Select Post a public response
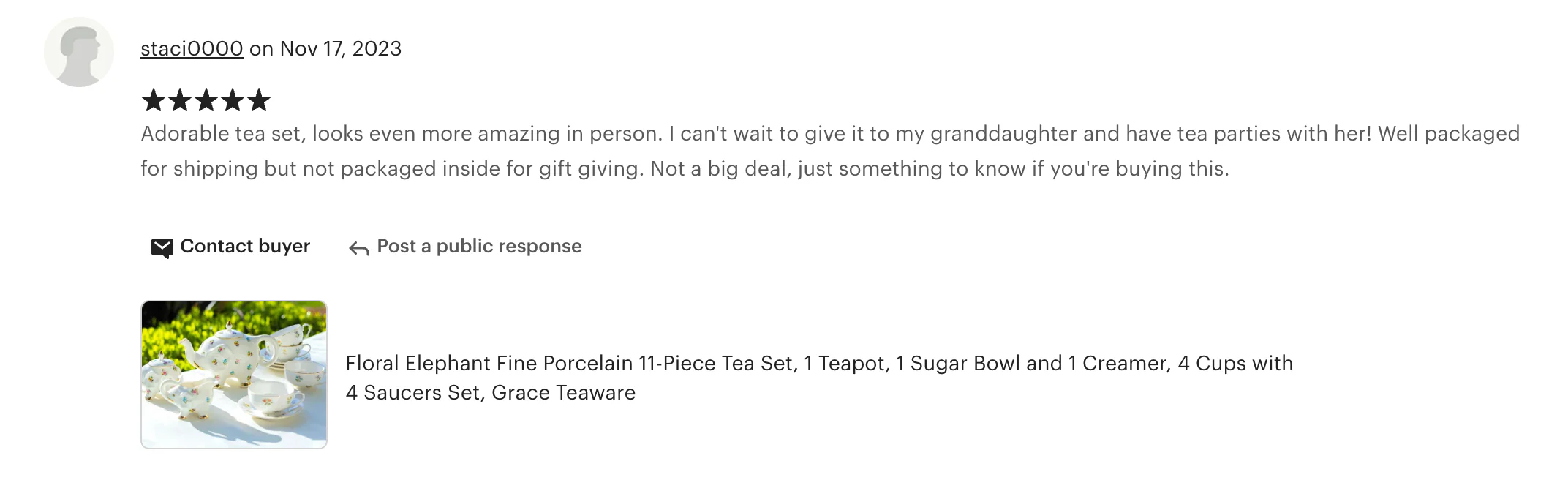 click(x=479, y=247)
